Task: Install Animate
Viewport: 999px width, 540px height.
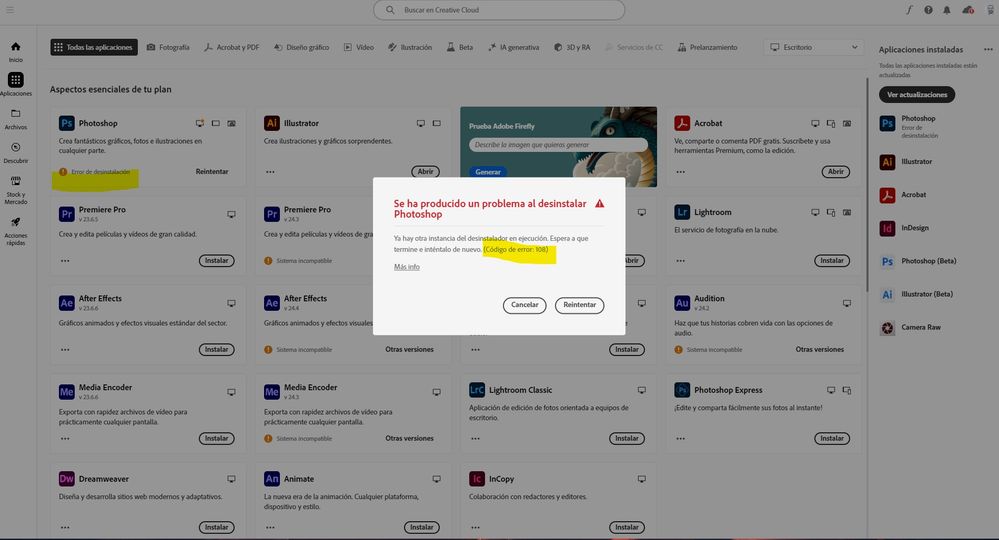Action: (421, 527)
